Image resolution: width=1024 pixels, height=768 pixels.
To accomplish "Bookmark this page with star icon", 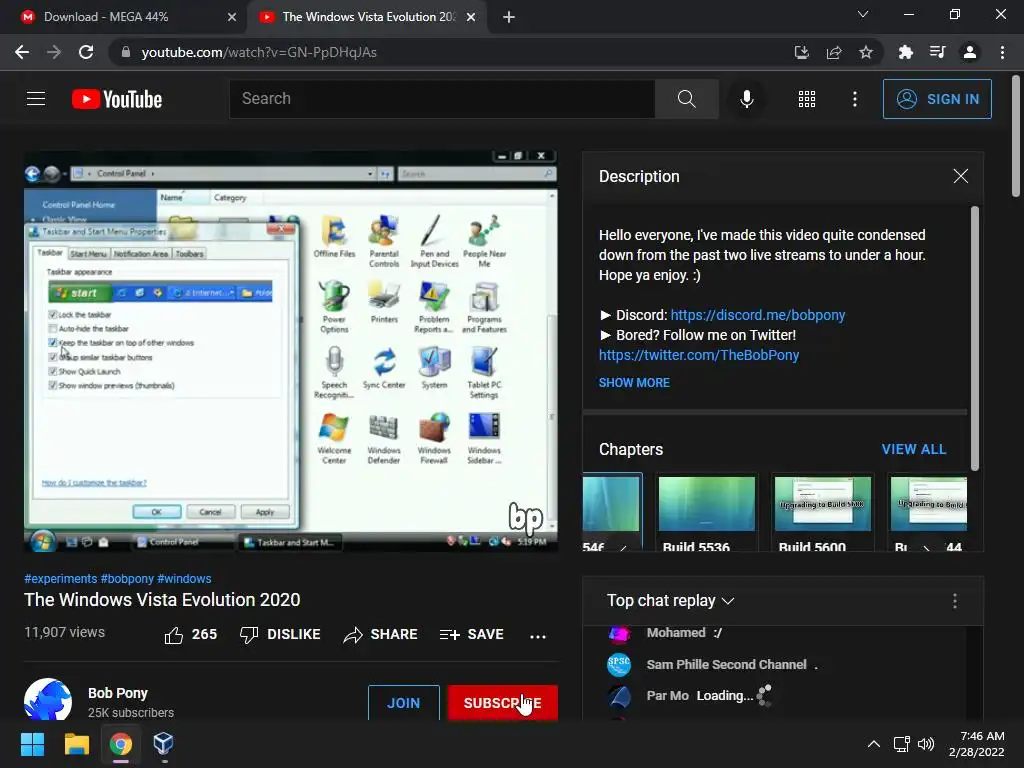I will (866, 52).
